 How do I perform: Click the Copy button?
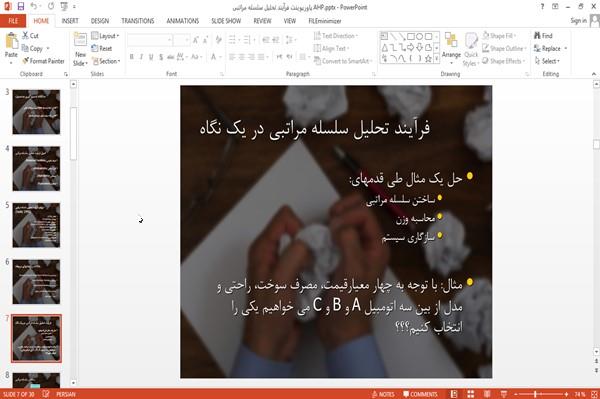[x=32, y=48]
